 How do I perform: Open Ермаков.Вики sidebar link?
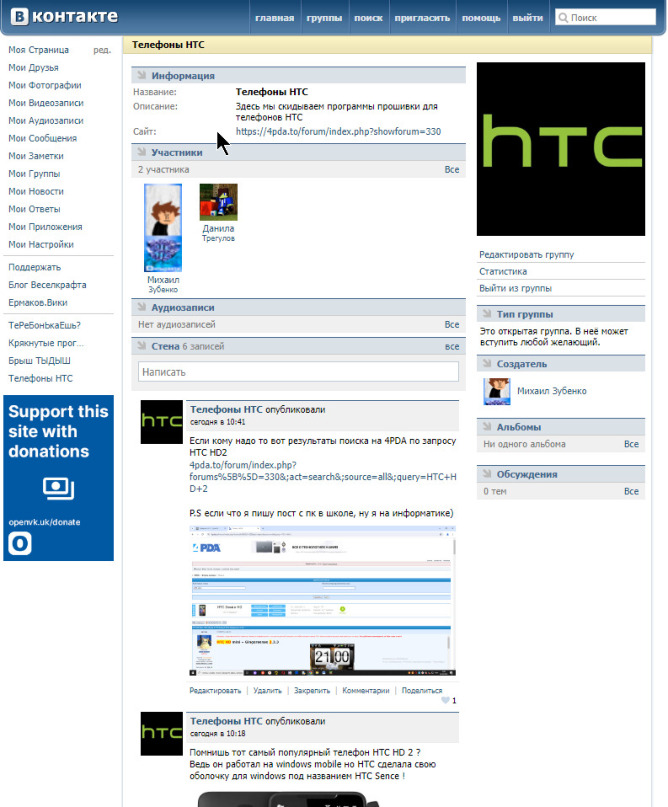[38, 303]
